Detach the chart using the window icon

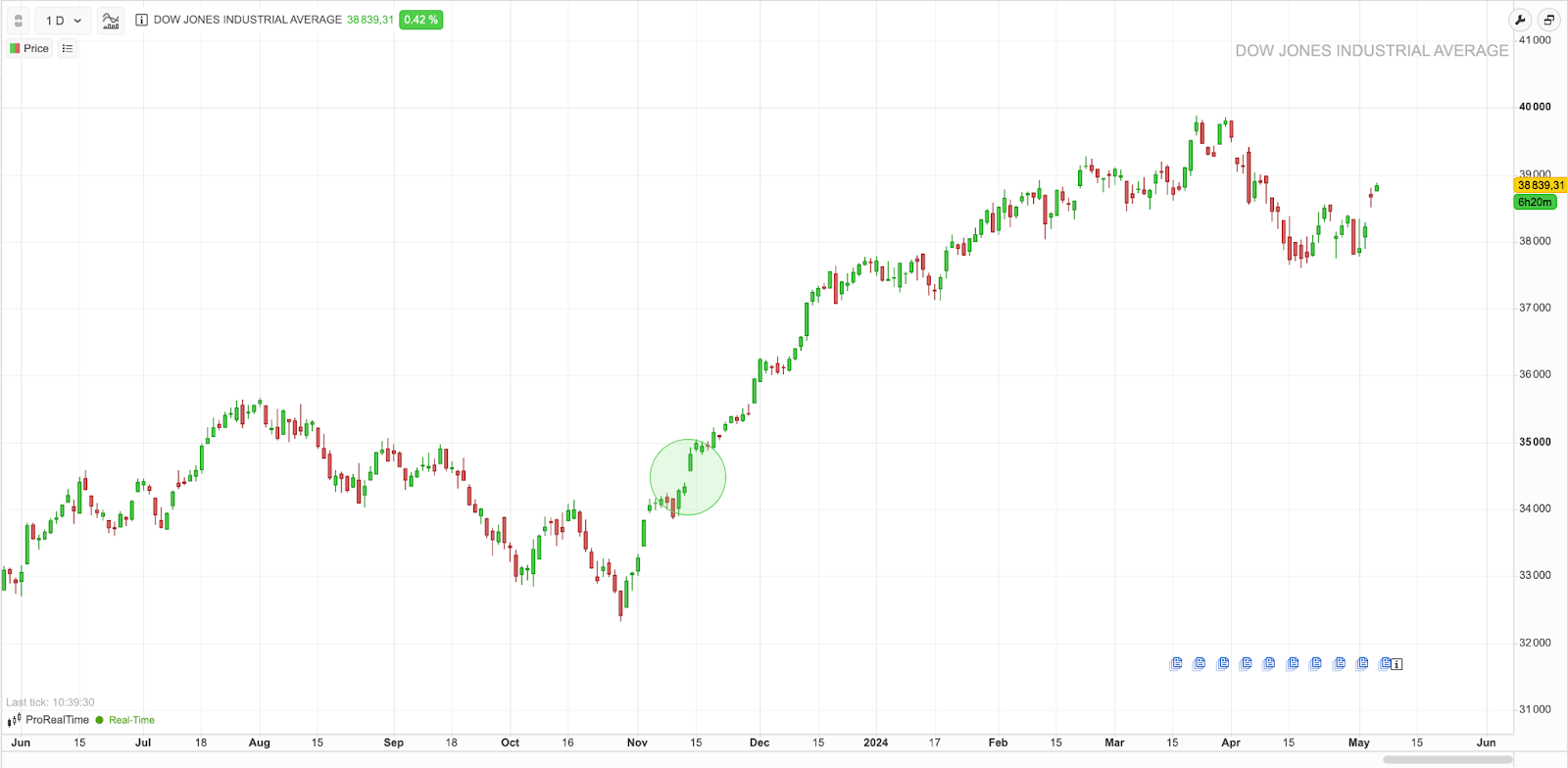click(x=1548, y=20)
